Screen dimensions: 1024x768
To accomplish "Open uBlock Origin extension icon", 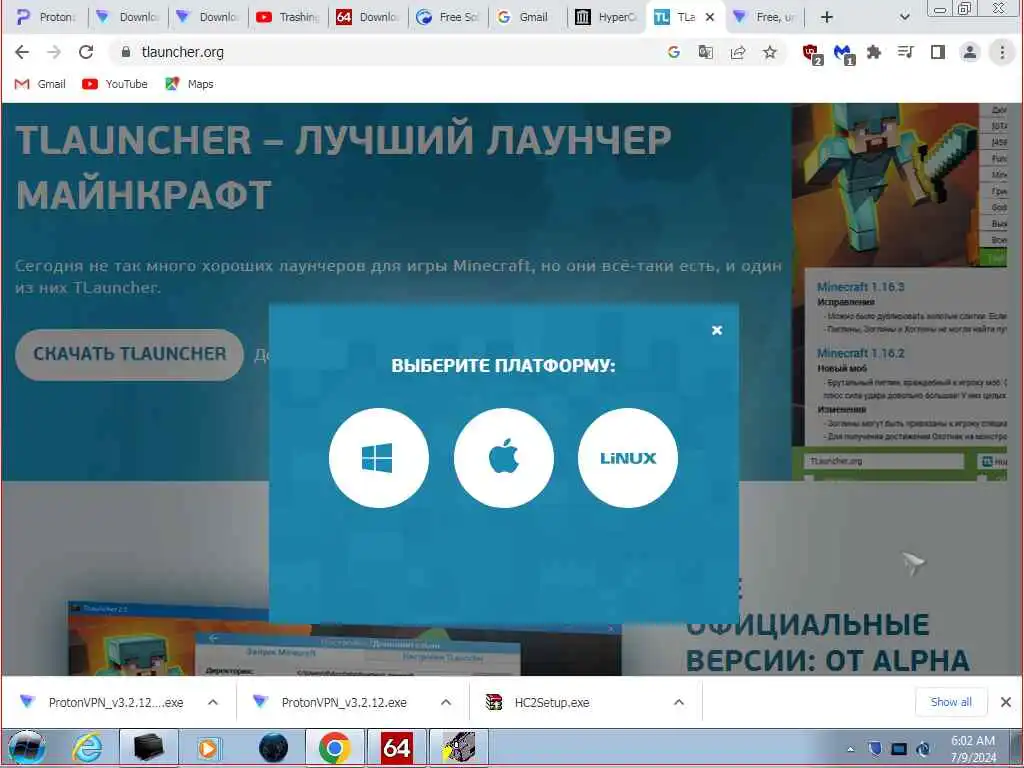I will pos(812,53).
